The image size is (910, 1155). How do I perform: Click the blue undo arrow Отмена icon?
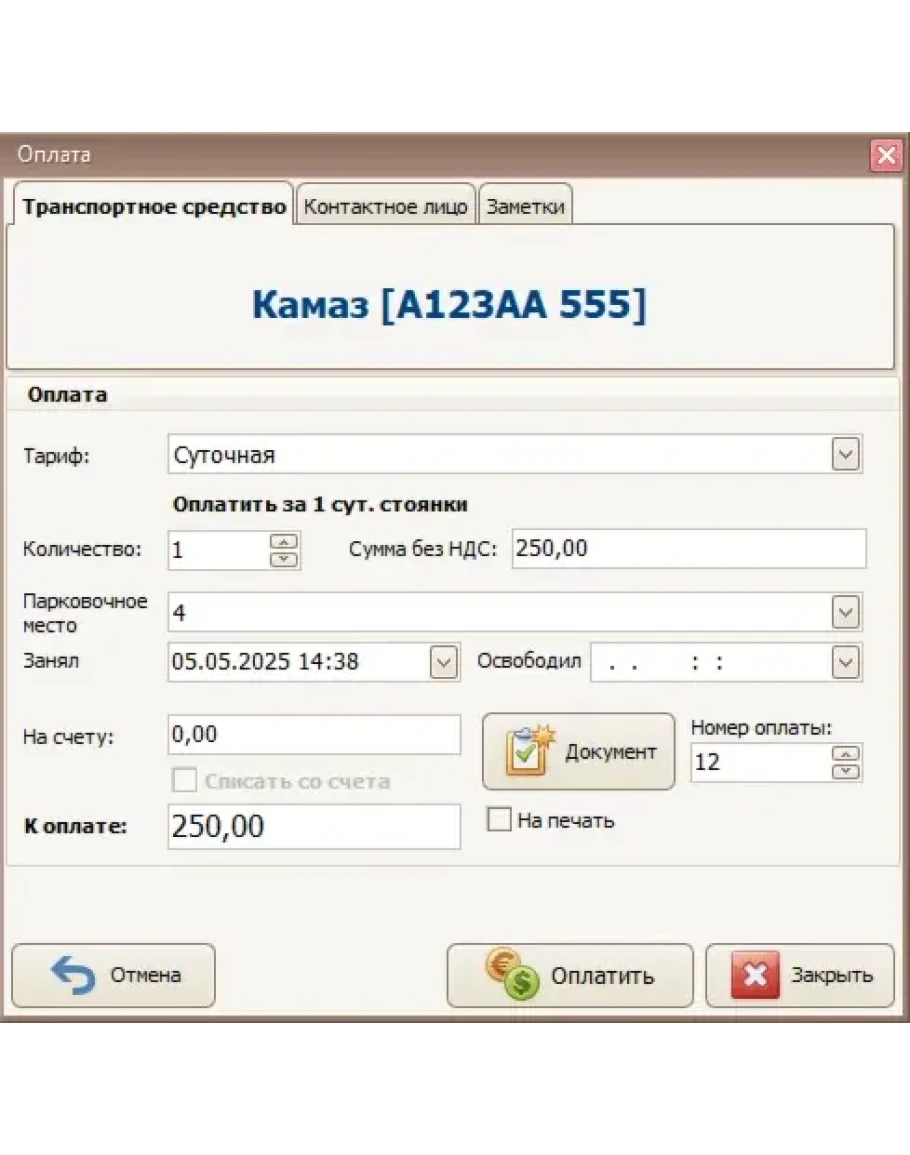(x=72, y=975)
